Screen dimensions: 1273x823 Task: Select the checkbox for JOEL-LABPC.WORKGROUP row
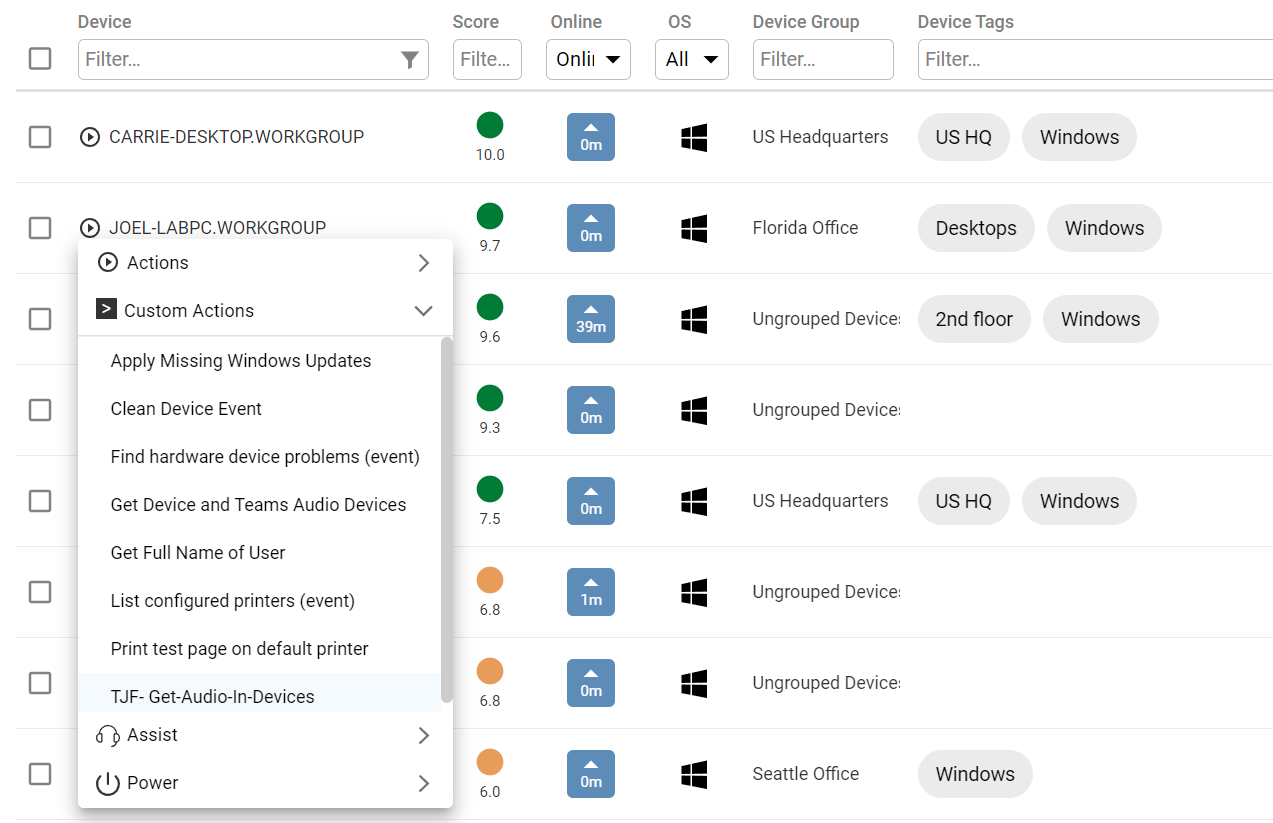[40, 228]
